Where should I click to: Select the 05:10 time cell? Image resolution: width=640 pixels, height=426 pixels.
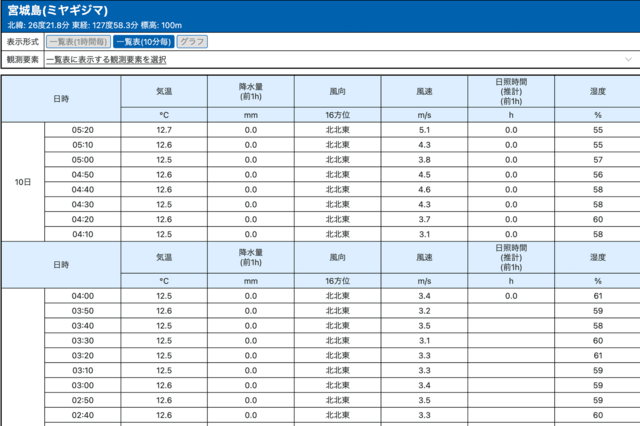pos(82,145)
